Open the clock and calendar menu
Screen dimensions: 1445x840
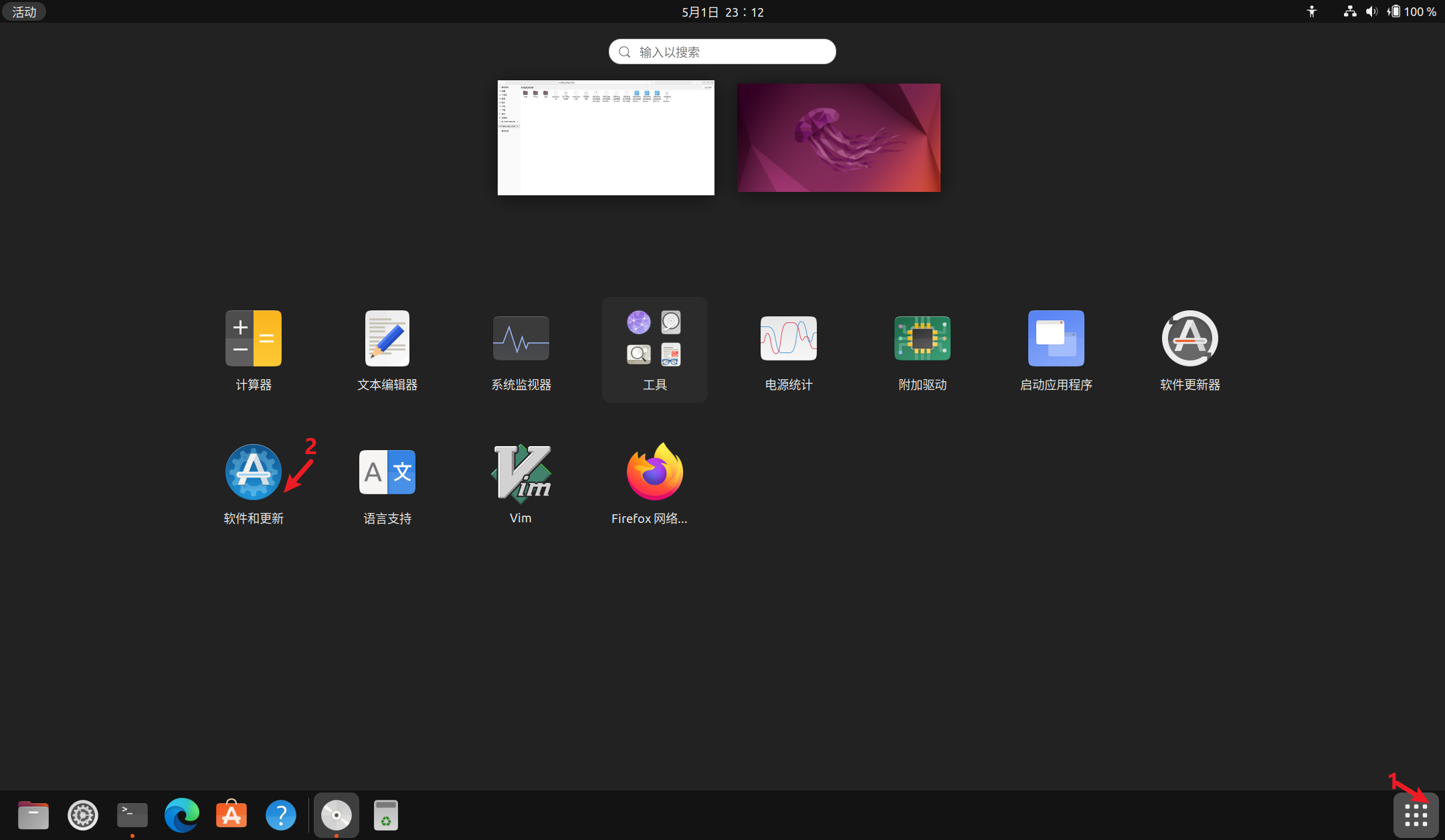(x=722, y=12)
